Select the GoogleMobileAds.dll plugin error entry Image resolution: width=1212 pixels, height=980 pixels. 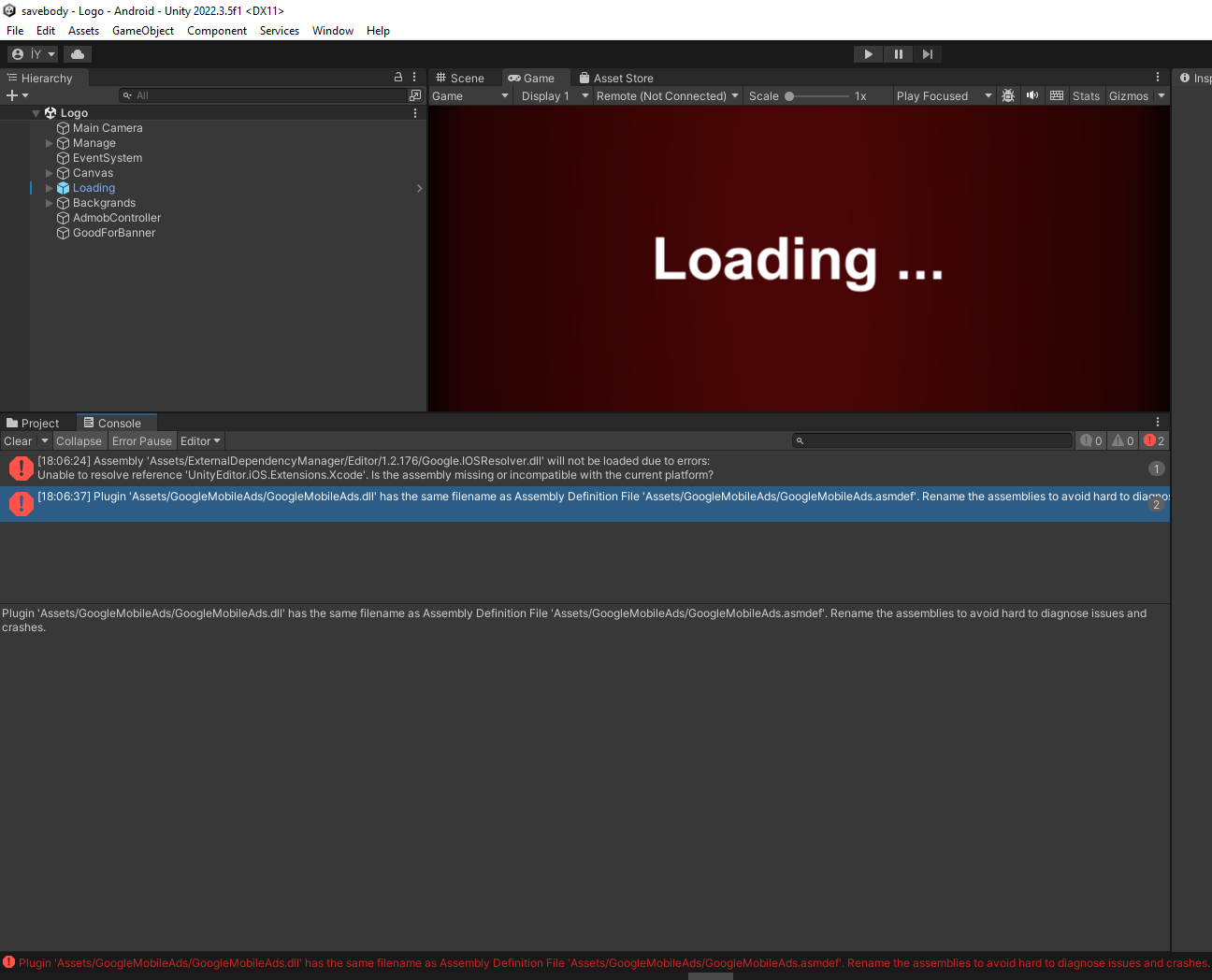tap(584, 504)
